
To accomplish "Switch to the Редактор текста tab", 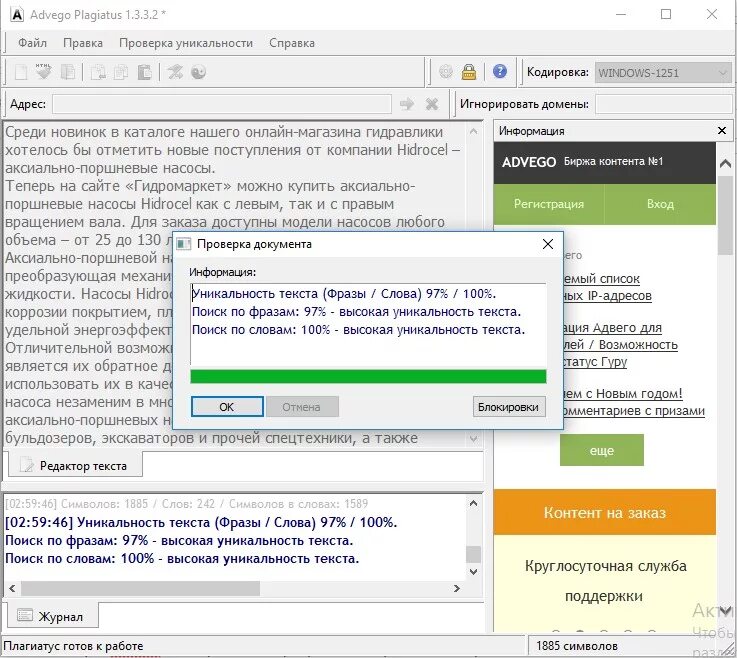I will tap(75, 465).
